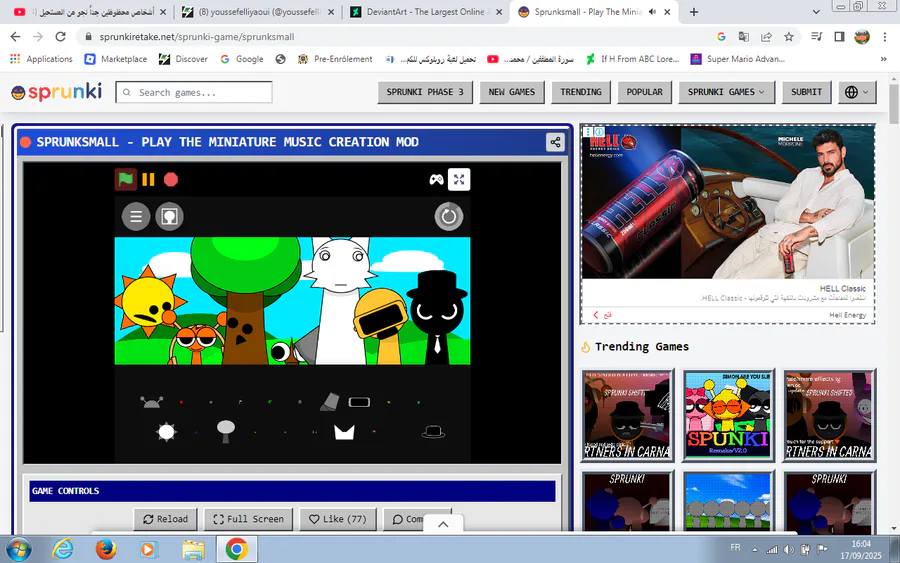Focus the Search games input field
Screen dimensions: 900x563
click(x=194, y=92)
